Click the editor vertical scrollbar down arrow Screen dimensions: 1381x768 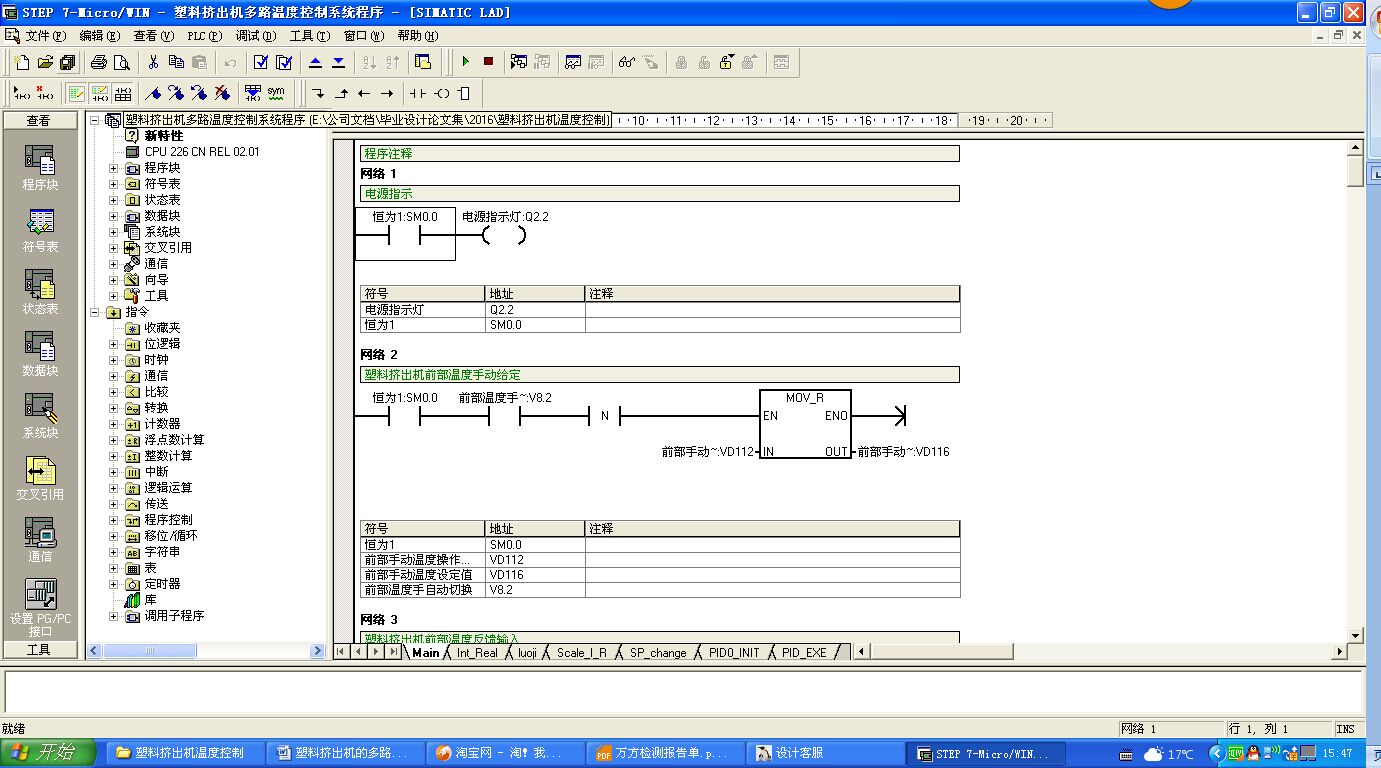tap(1355, 635)
